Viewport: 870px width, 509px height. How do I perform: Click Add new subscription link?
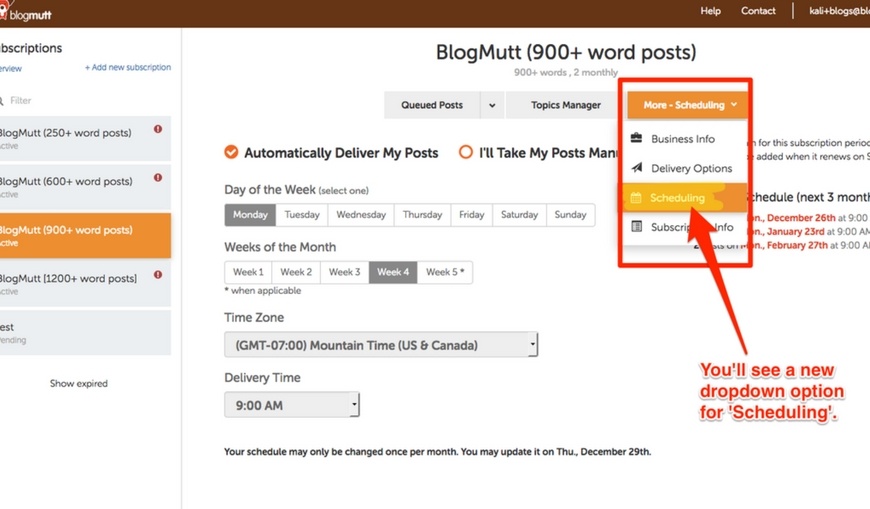pyautogui.click(x=128, y=67)
